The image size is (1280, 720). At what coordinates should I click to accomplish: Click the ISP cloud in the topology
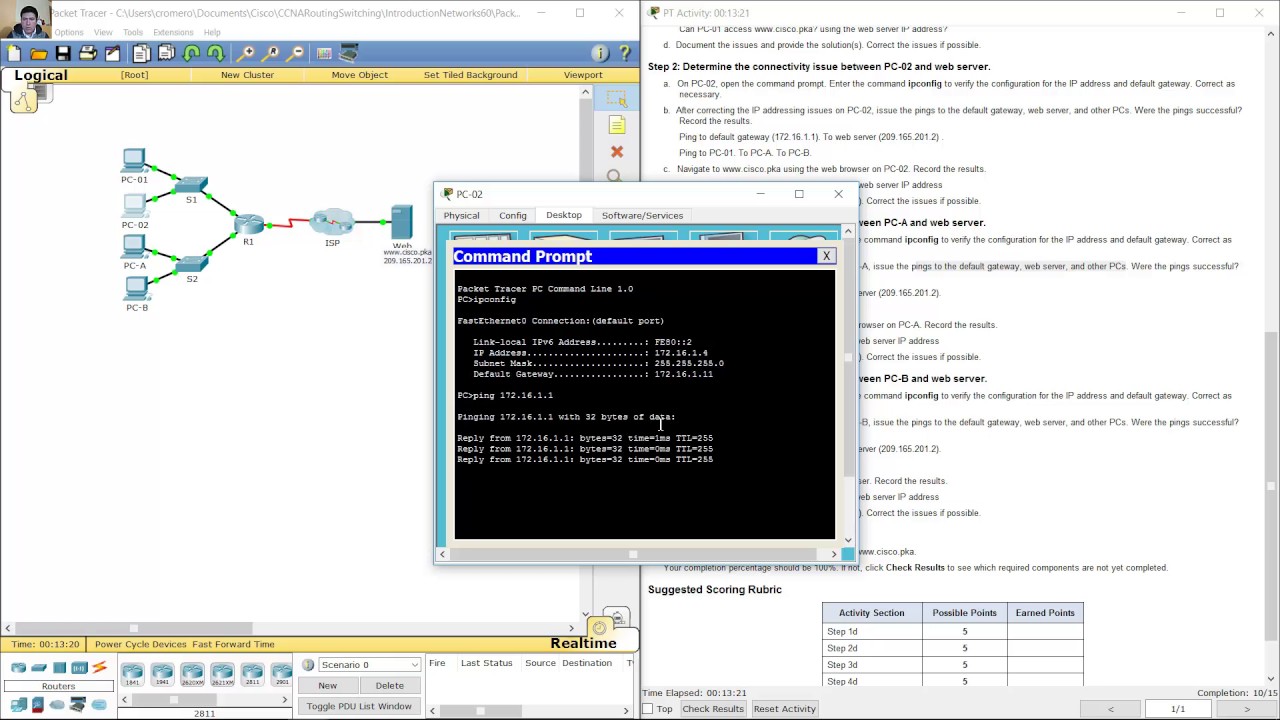point(332,222)
